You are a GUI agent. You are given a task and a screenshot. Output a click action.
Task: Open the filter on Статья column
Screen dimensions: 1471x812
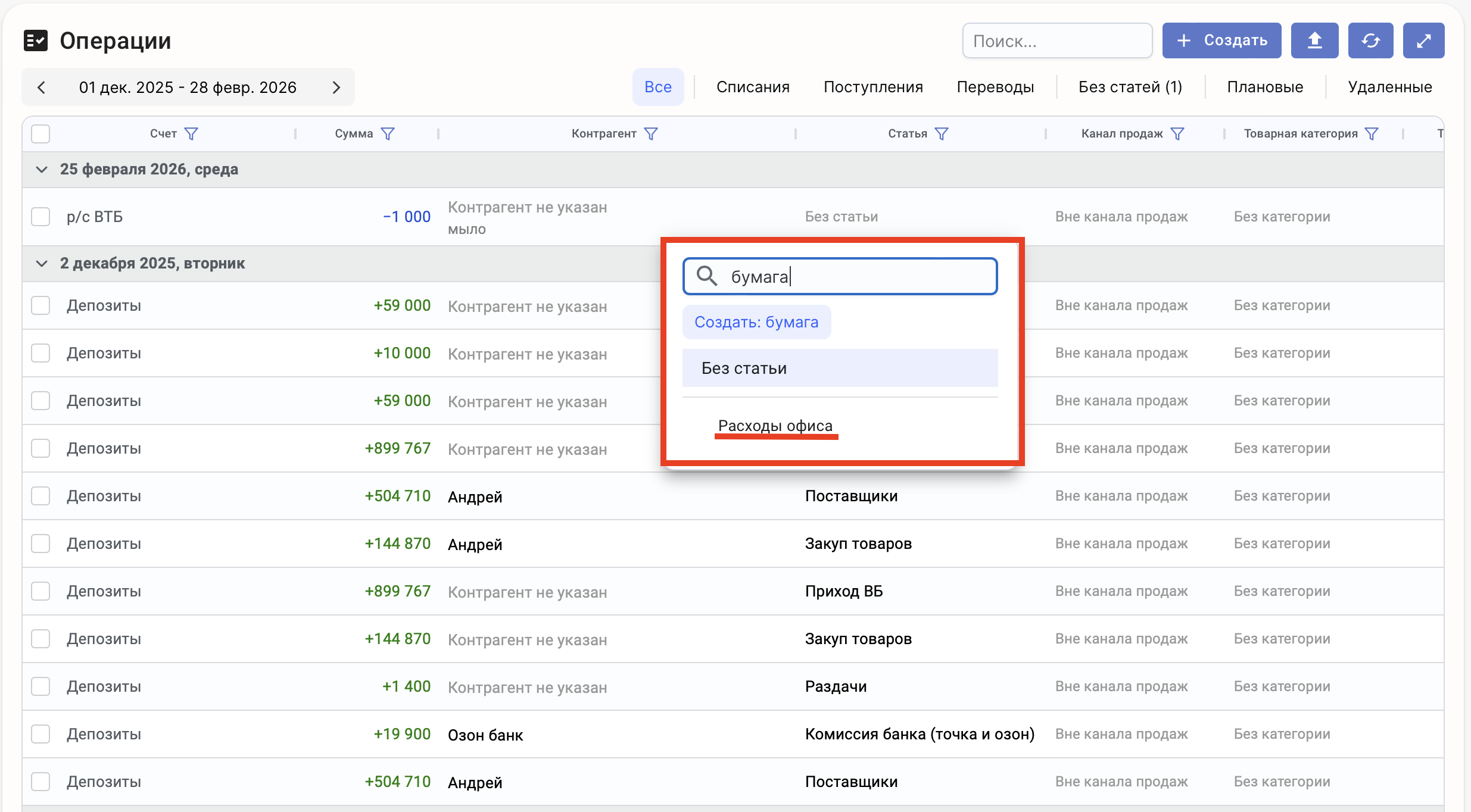point(942,134)
